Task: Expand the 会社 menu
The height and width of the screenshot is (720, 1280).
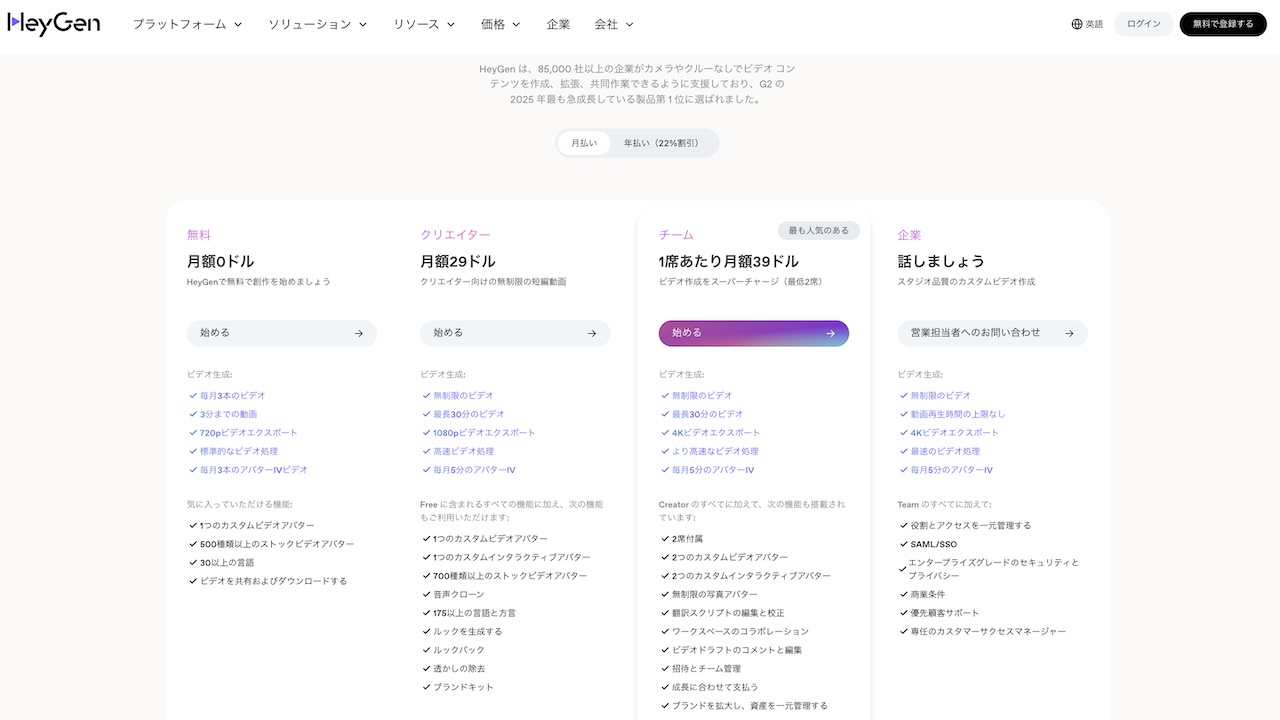Action: coord(614,24)
